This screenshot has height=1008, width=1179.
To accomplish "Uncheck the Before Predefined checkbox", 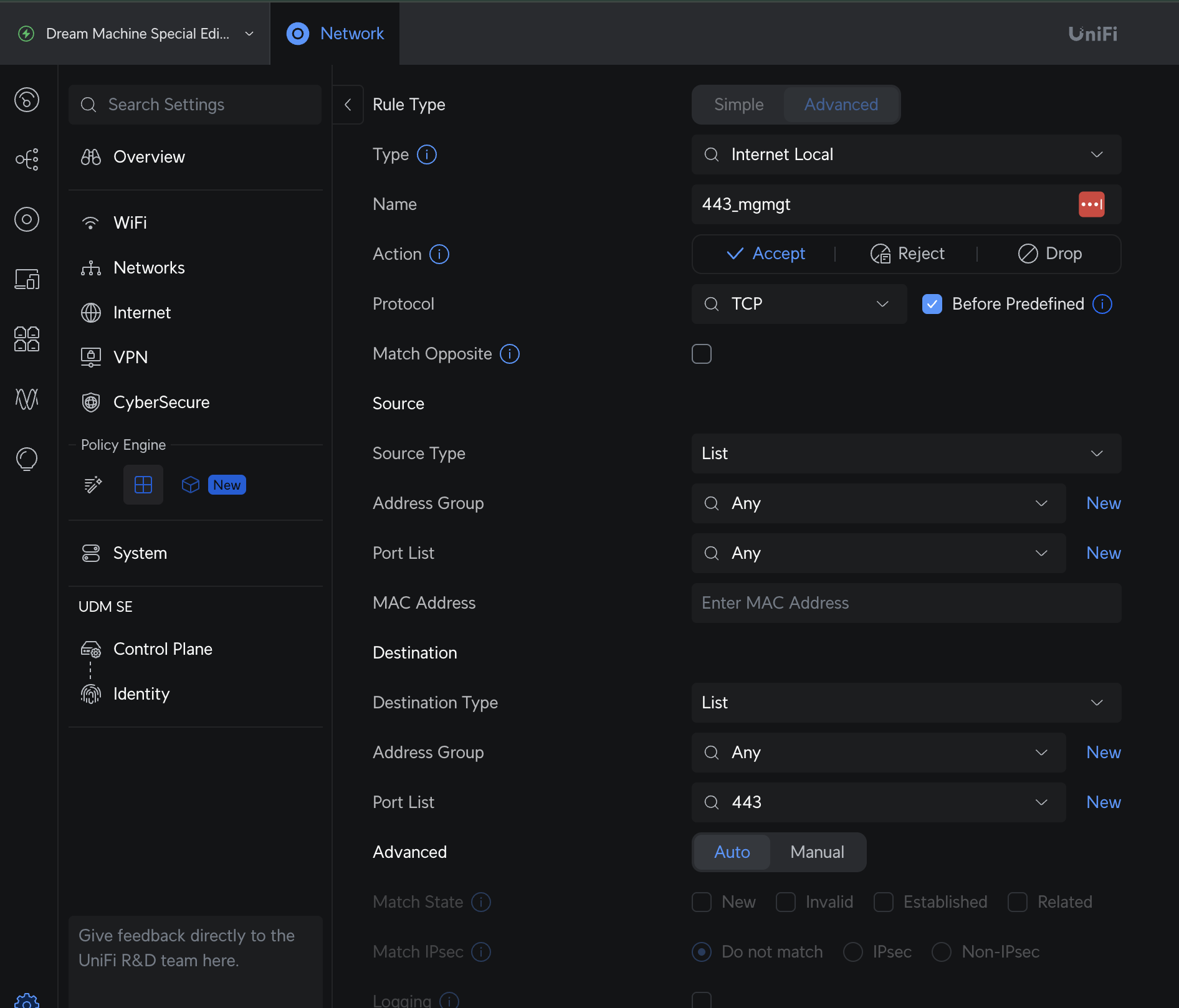I will coord(932,304).
